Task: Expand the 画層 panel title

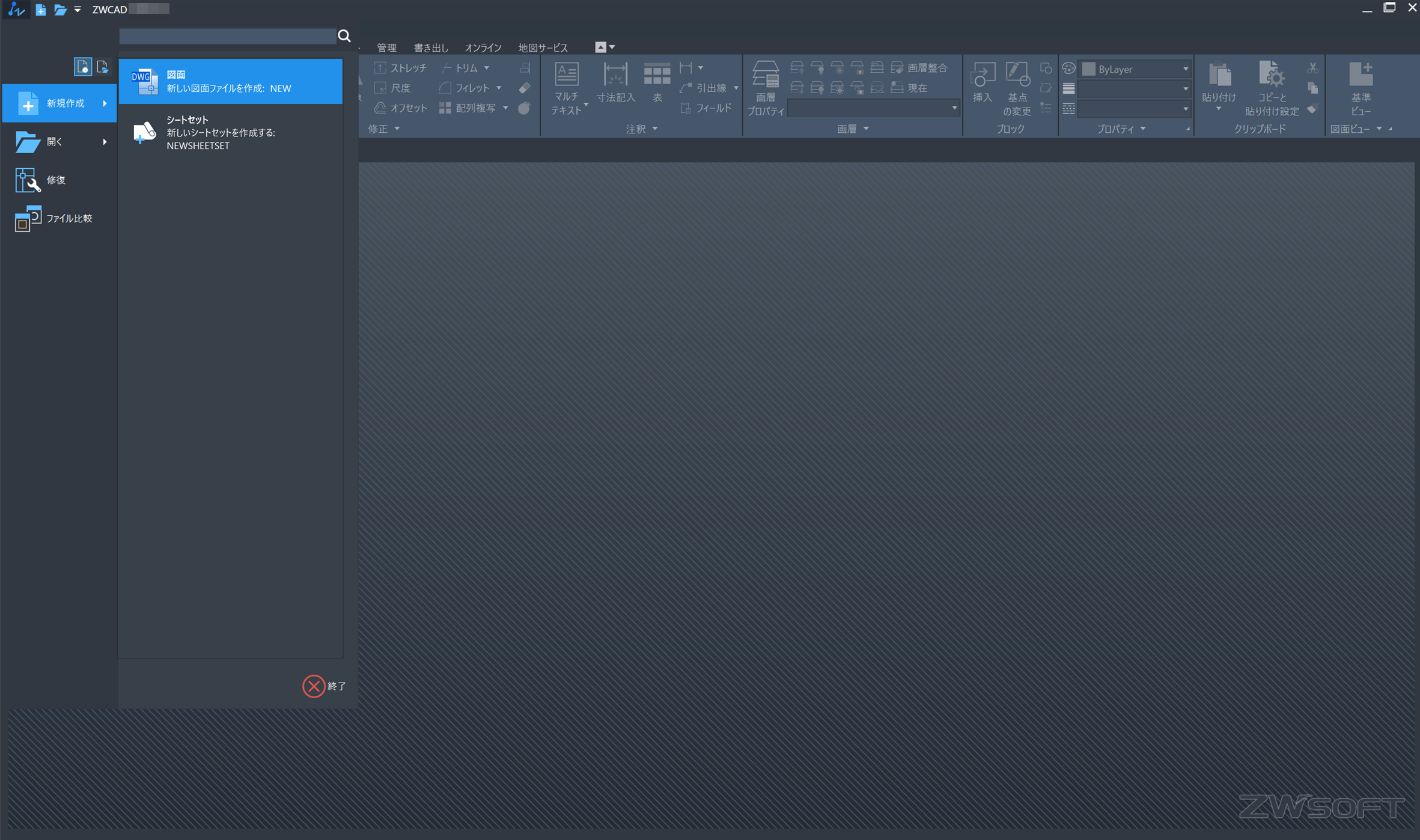Action: [853, 129]
